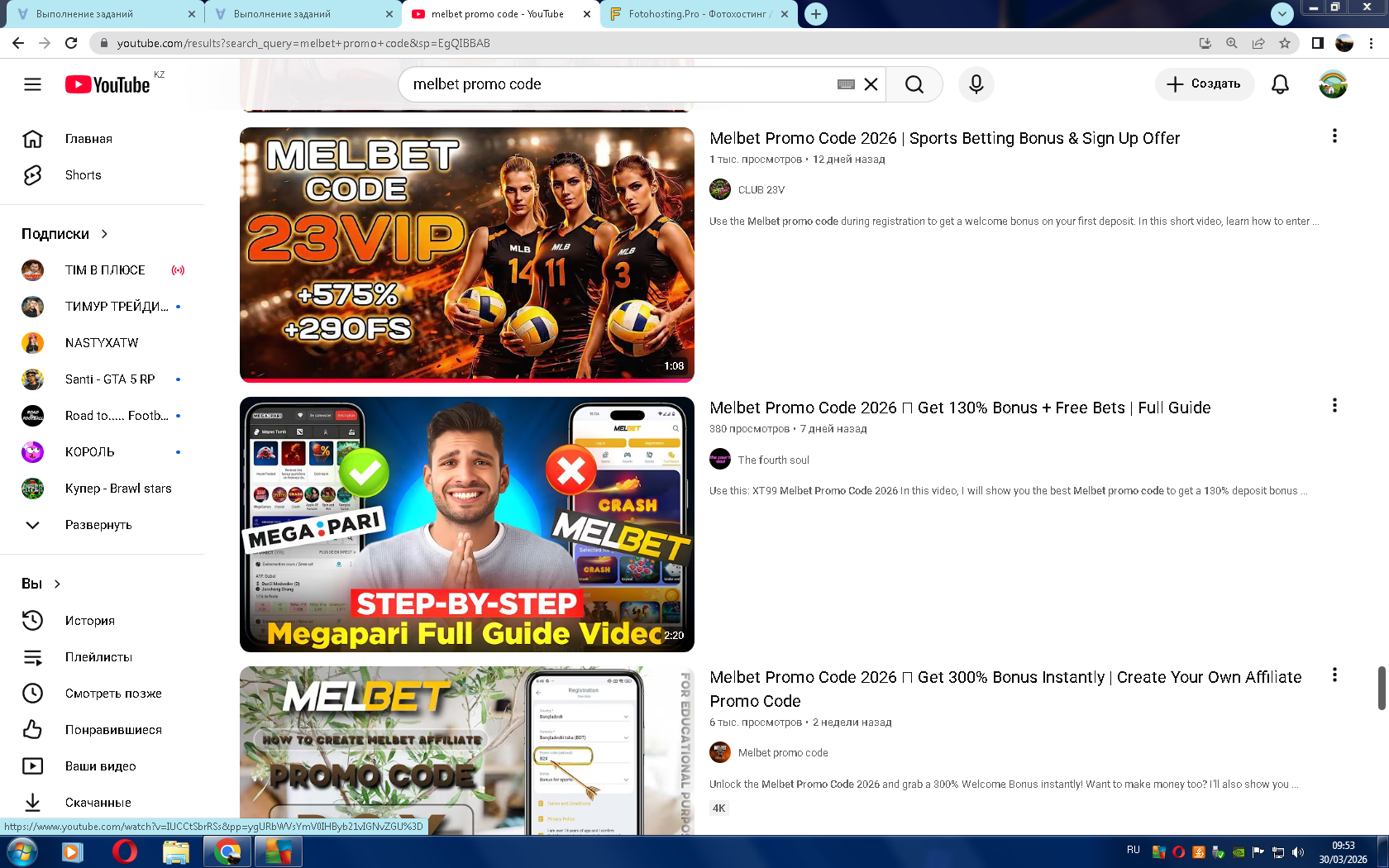Open The fourth soul channel avatar

(x=720, y=460)
